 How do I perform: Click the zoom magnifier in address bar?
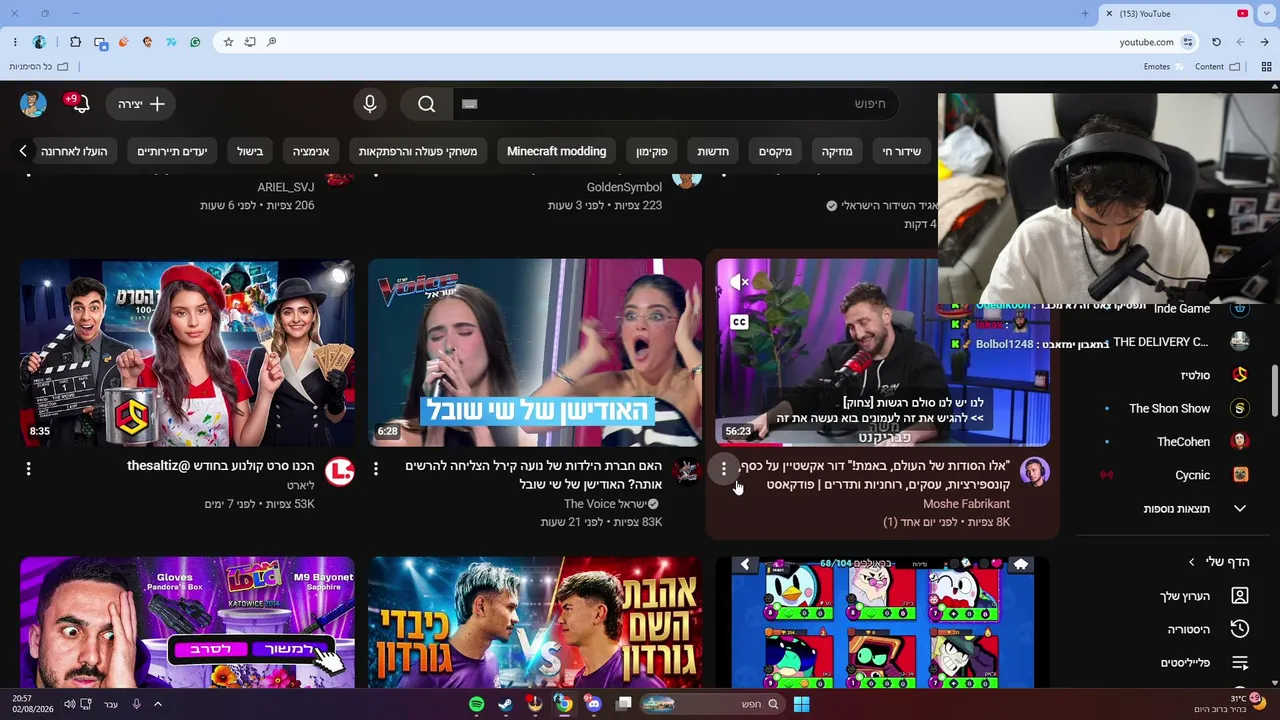[271, 42]
